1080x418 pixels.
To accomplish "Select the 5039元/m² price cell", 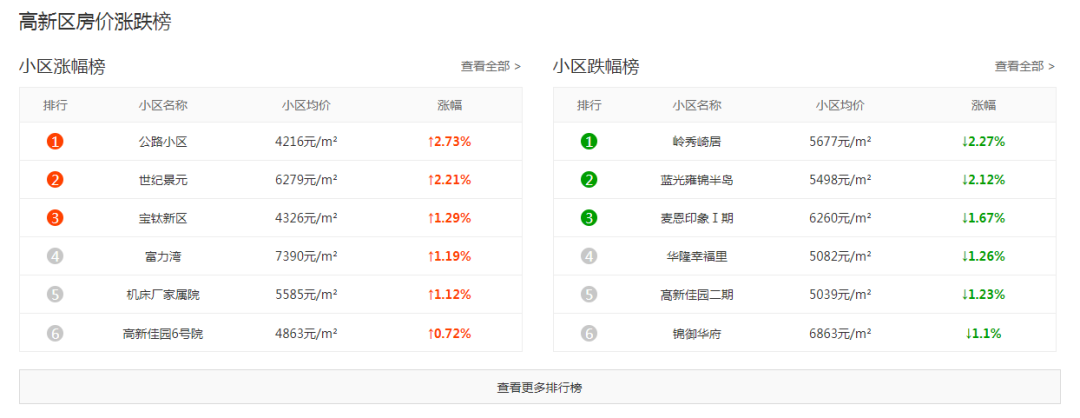I will (x=840, y=295).
